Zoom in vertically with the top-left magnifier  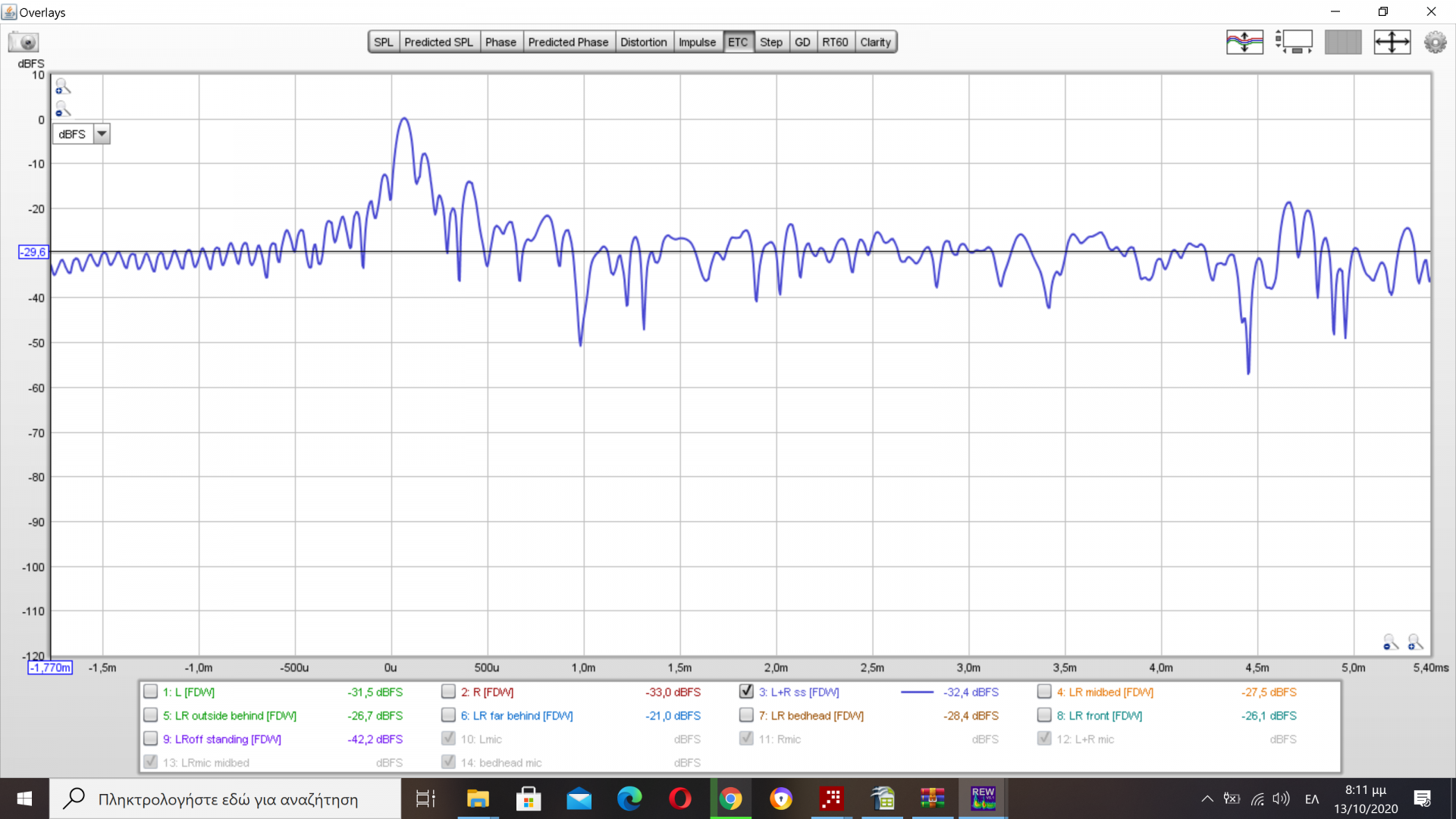click(x=63, y=87)
